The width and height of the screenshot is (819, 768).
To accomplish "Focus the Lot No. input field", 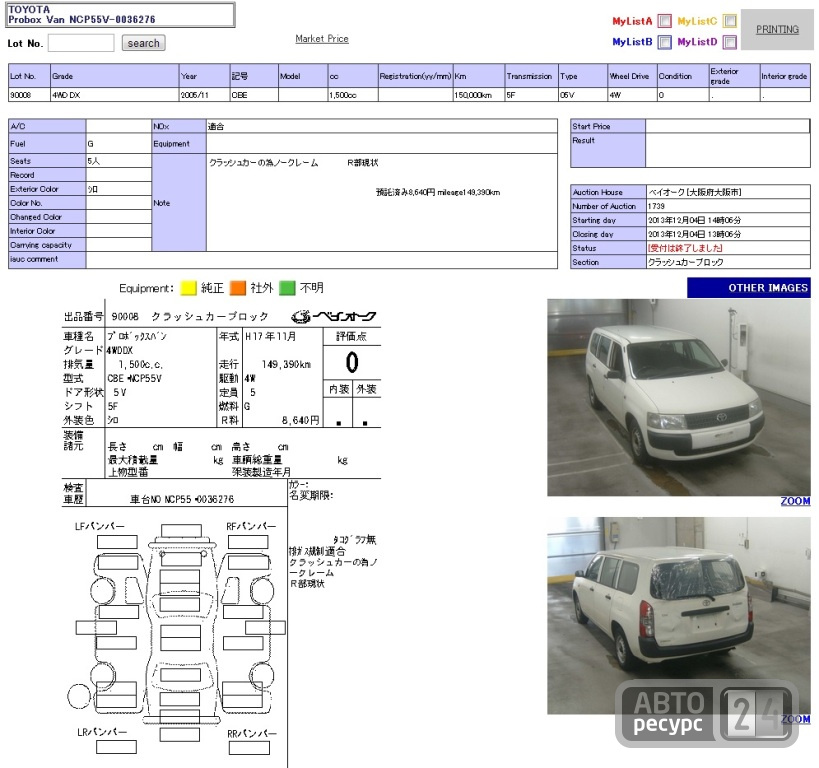I will point(81,43).
